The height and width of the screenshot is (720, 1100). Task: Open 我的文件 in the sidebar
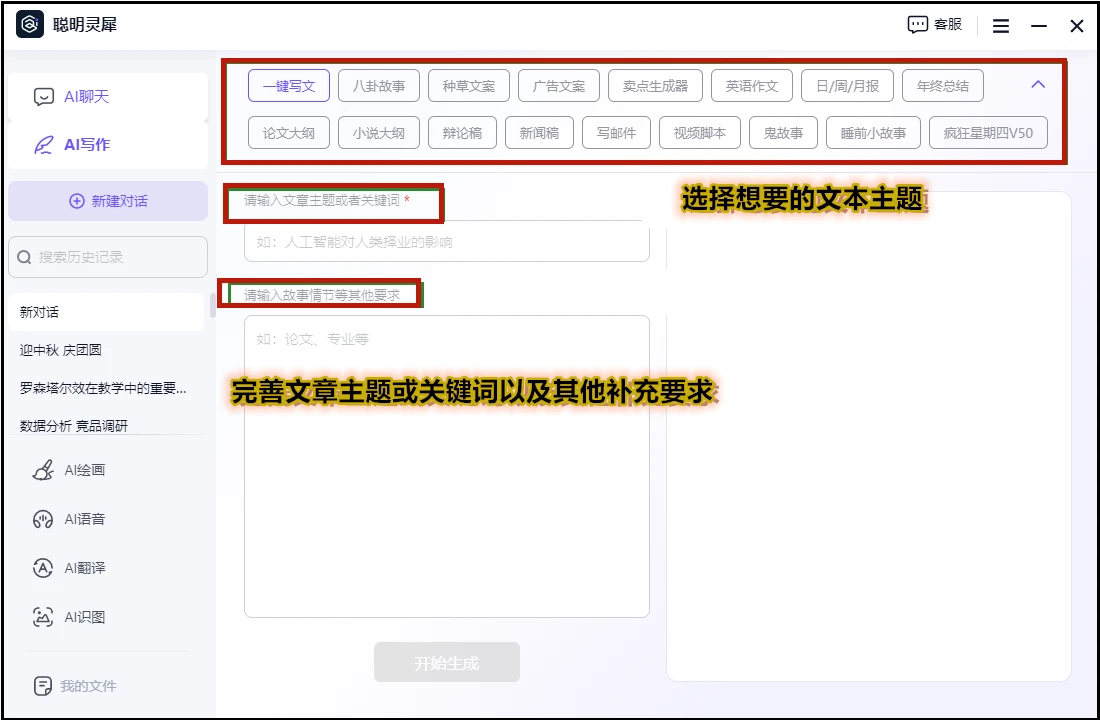(75, 686)
